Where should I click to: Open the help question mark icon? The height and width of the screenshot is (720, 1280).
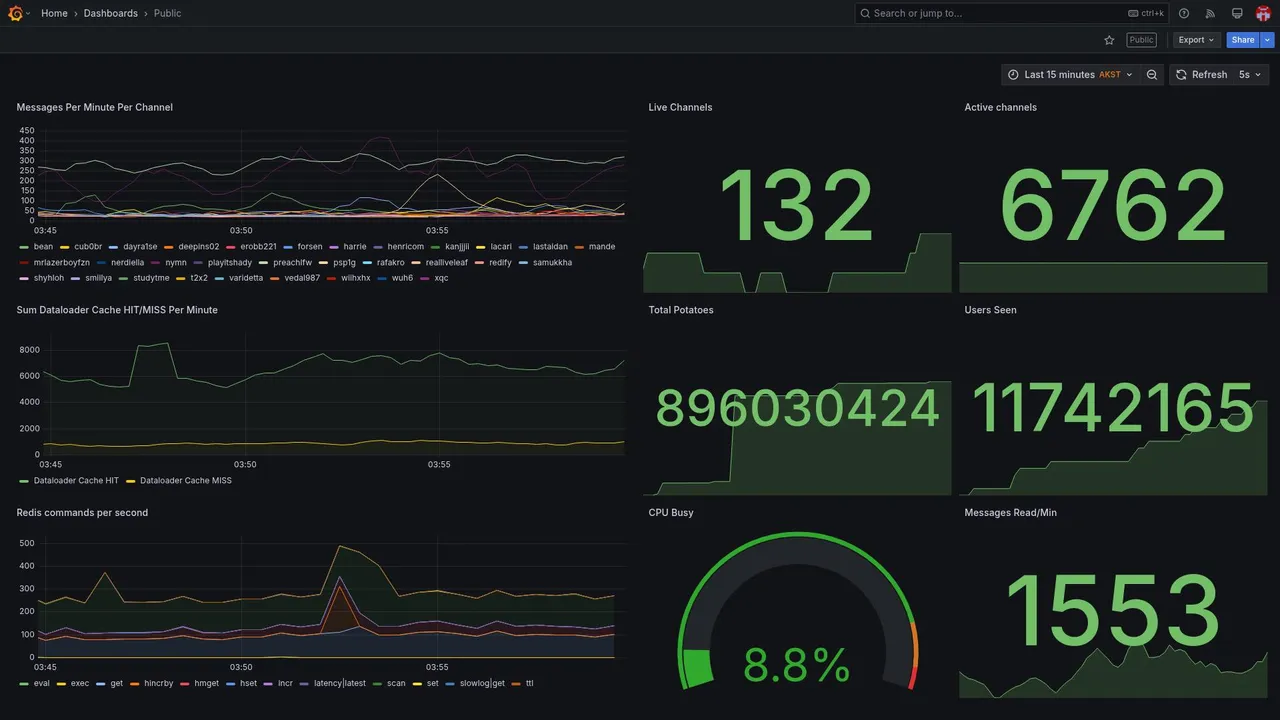(x=1184, y=13)
